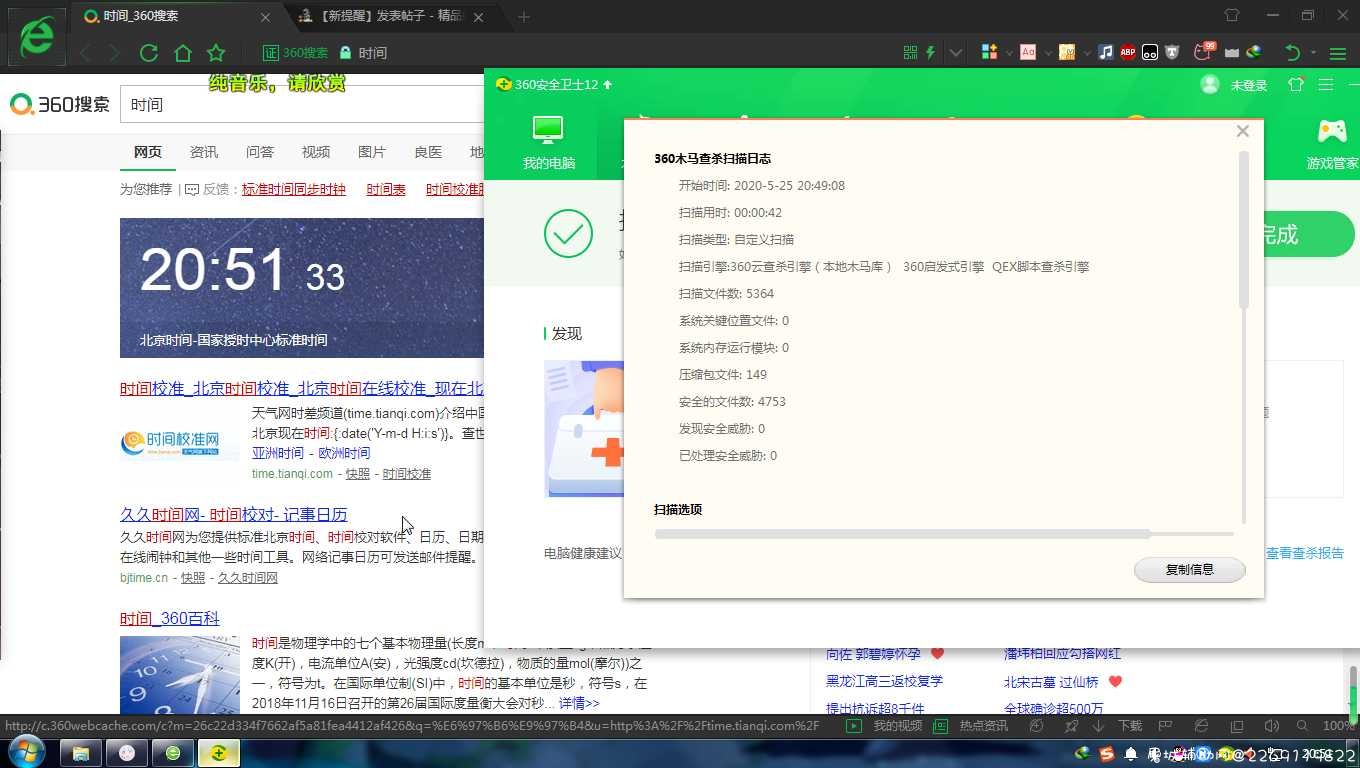Select the 视频 search category tab

point(316,151)
